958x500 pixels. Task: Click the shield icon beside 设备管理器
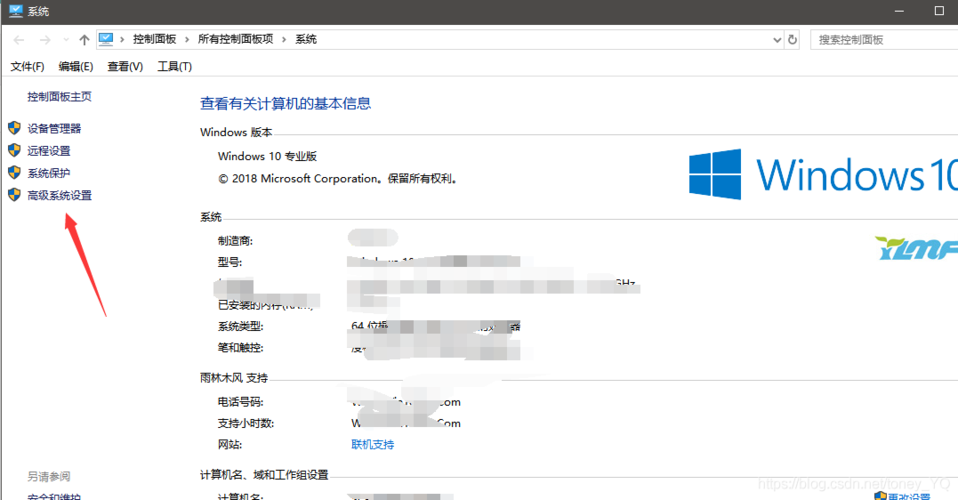(x=15, y=128)
